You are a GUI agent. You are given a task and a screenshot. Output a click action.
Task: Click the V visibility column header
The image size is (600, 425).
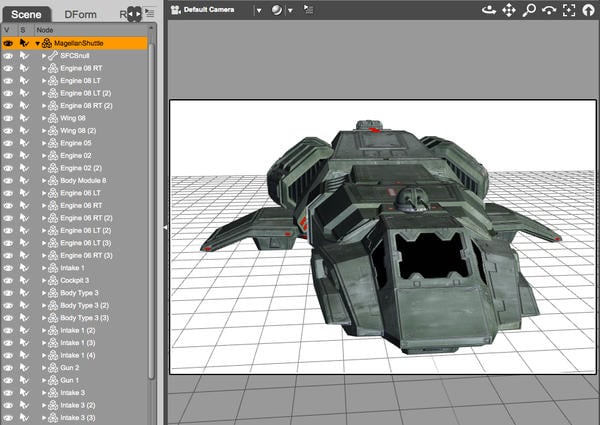7,30
